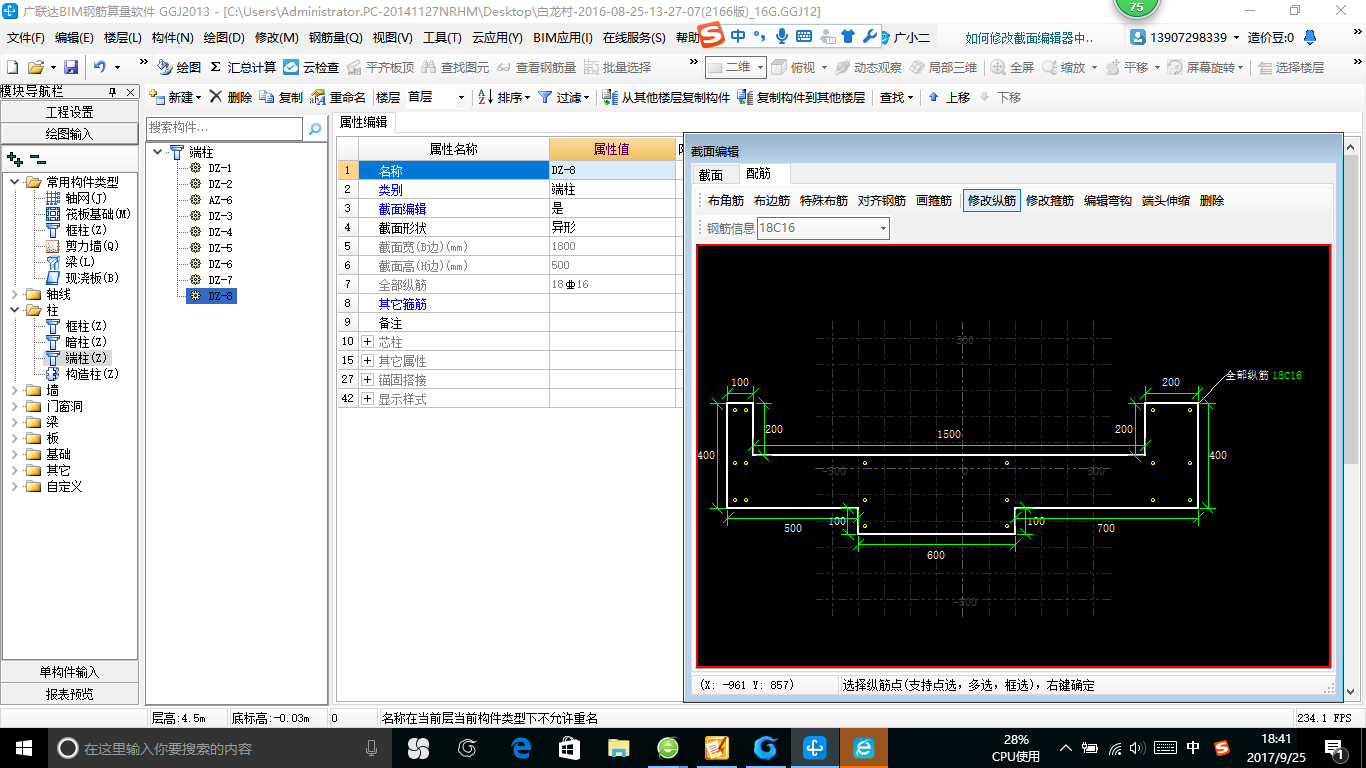Select 构造柱(Z) in navigation tree
The image size is (1366, 768).
pos(92,374)
